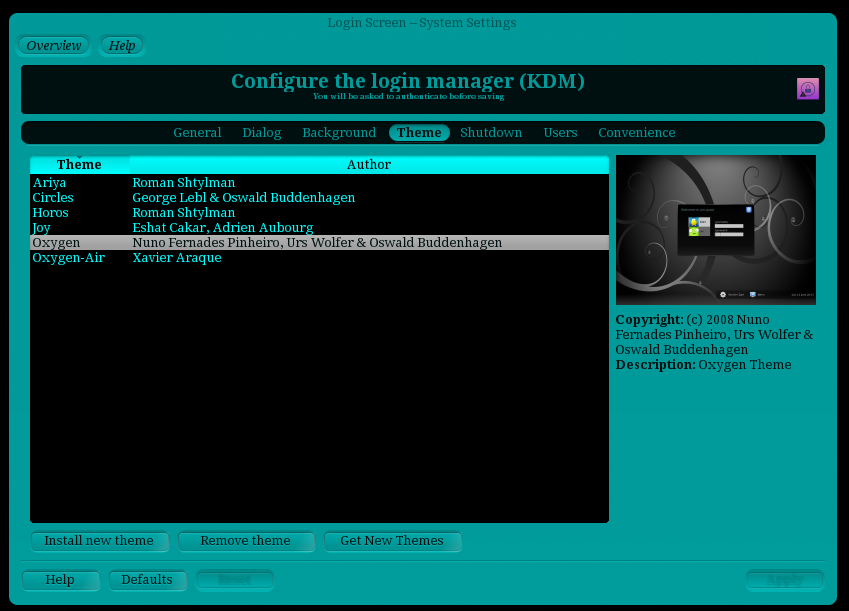Viewport: 849px width, 611px height.
Task: Sort list by Author column header
Action: pyautogui.click(x=369, y=165)
